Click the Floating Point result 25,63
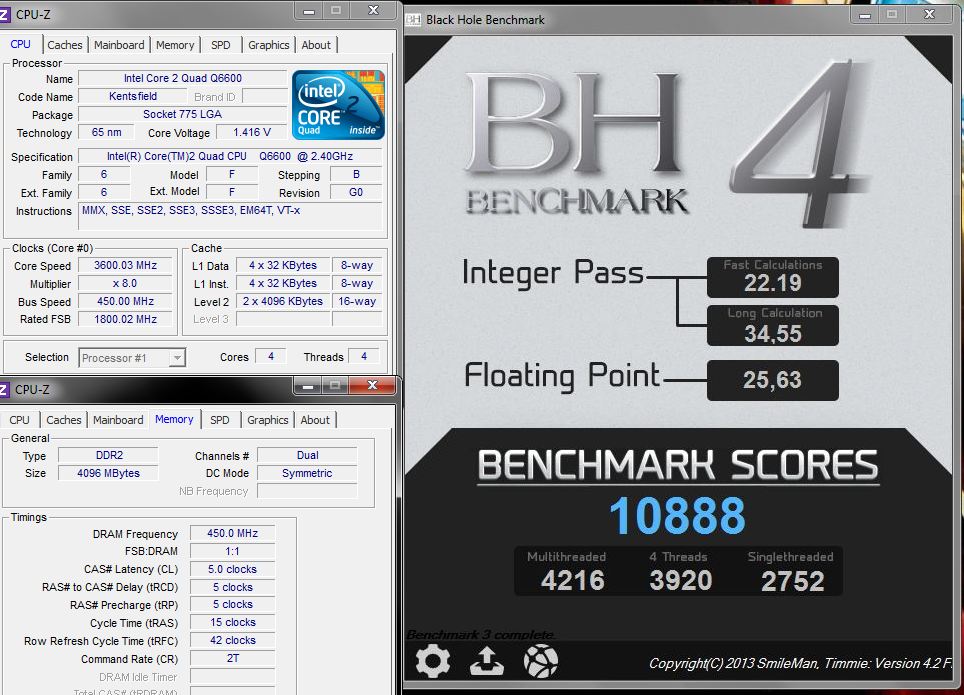 (773, 380)
